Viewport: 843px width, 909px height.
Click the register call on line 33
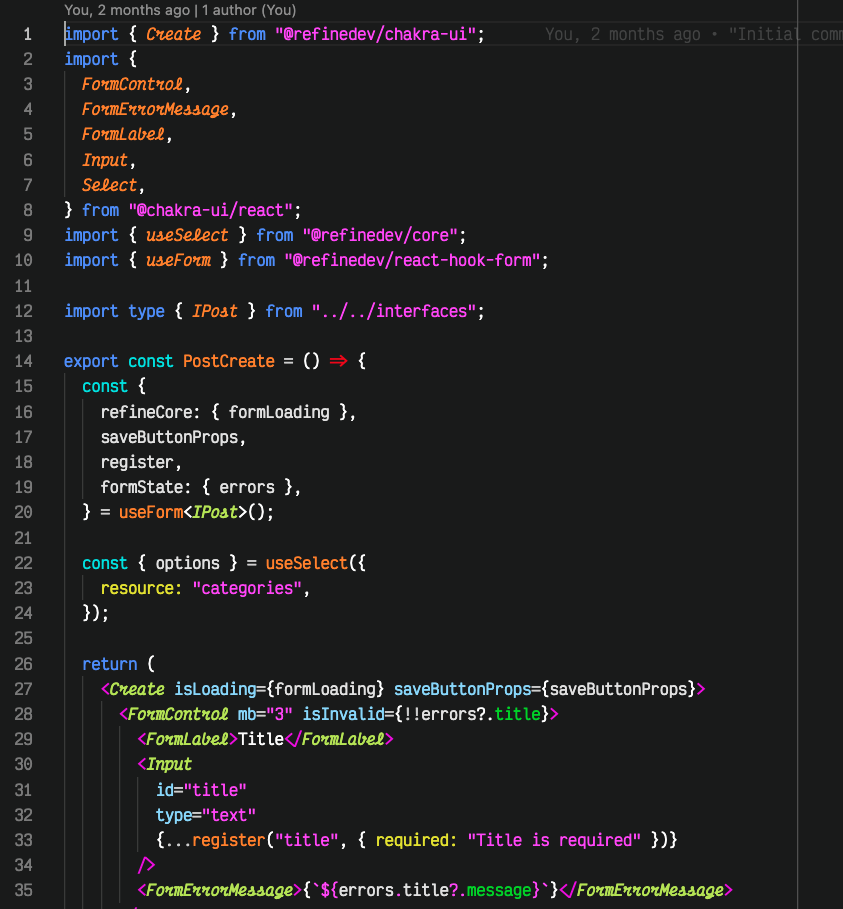click(x=228, y=840)
